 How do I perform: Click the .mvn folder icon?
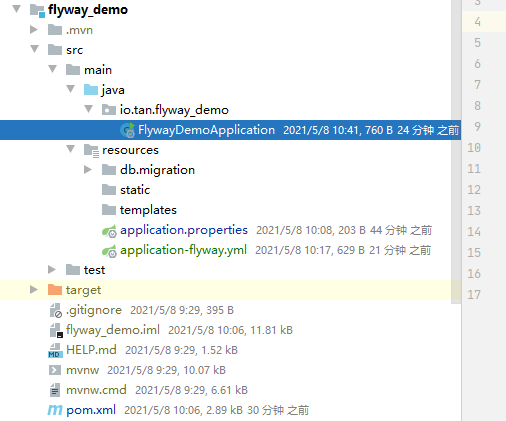click(x=55, y=30)
